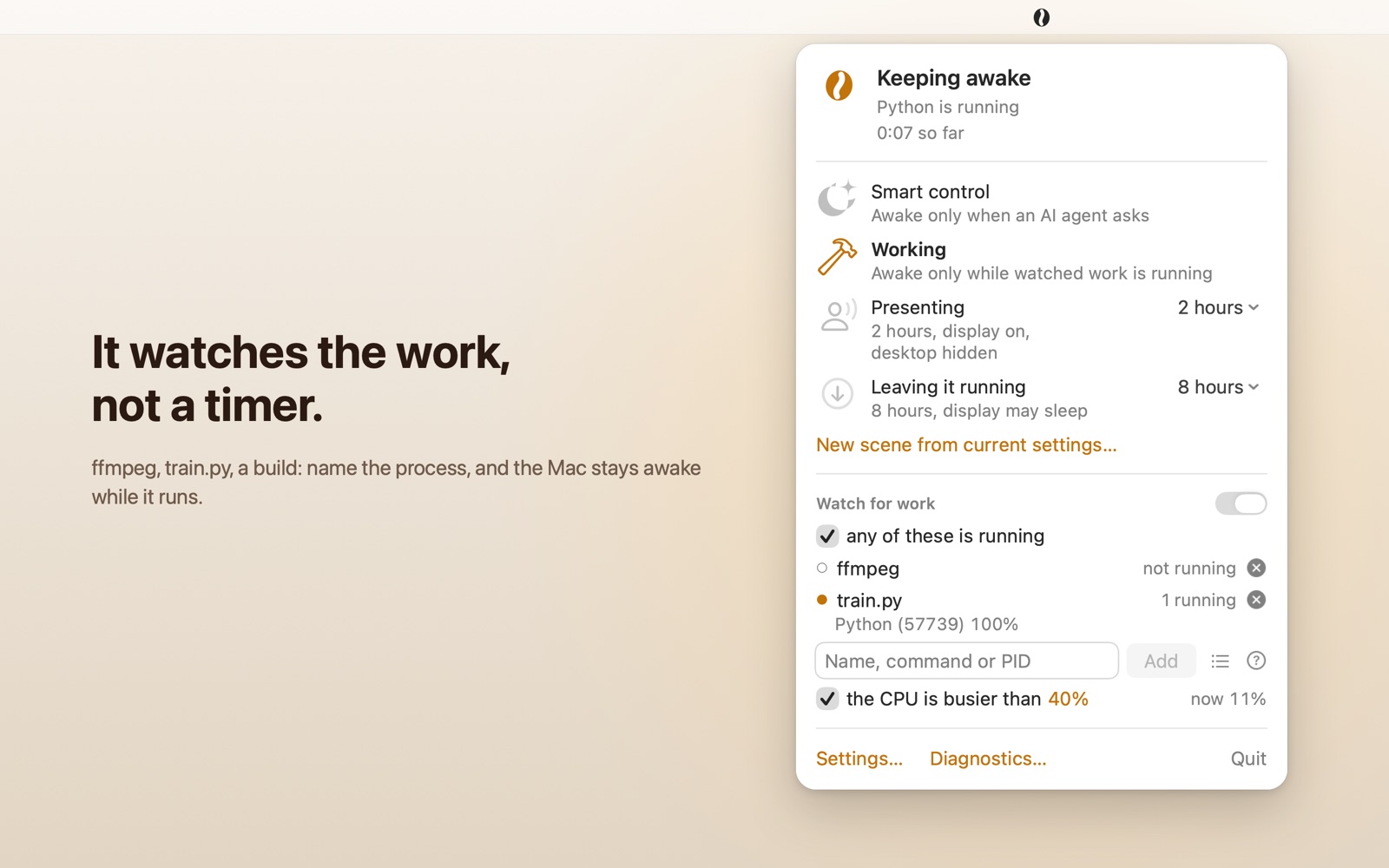Click the not running status text
The height and width of the screenshot is (868, 1389).
(x=1188, y=569)
